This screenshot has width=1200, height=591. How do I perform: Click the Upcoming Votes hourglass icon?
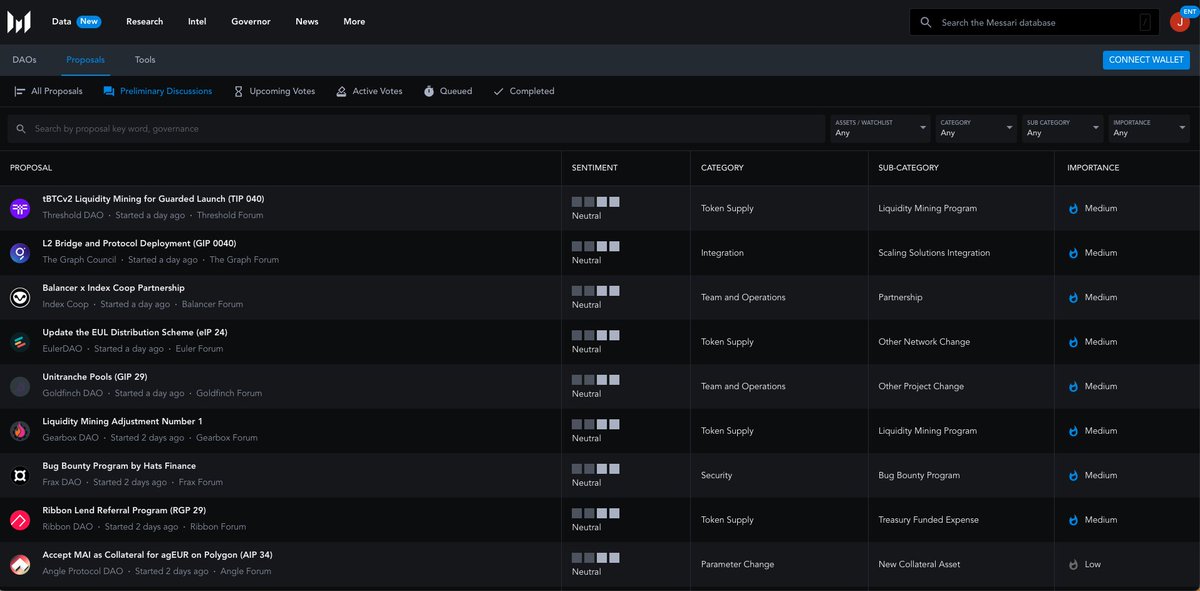(238, 91)
